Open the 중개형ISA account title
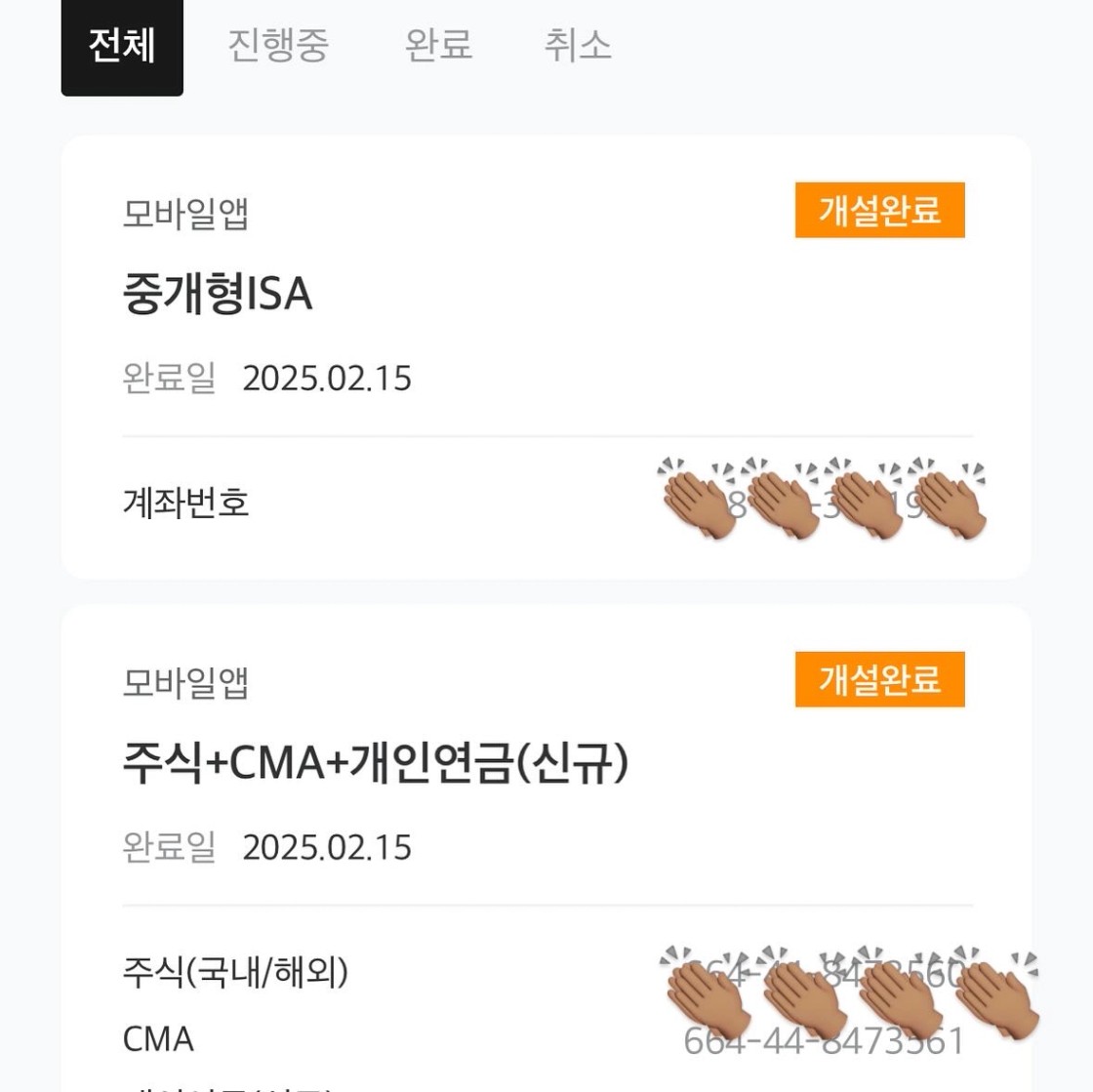This screenshot has height=1092, width=1093. [x=217, y=294]
